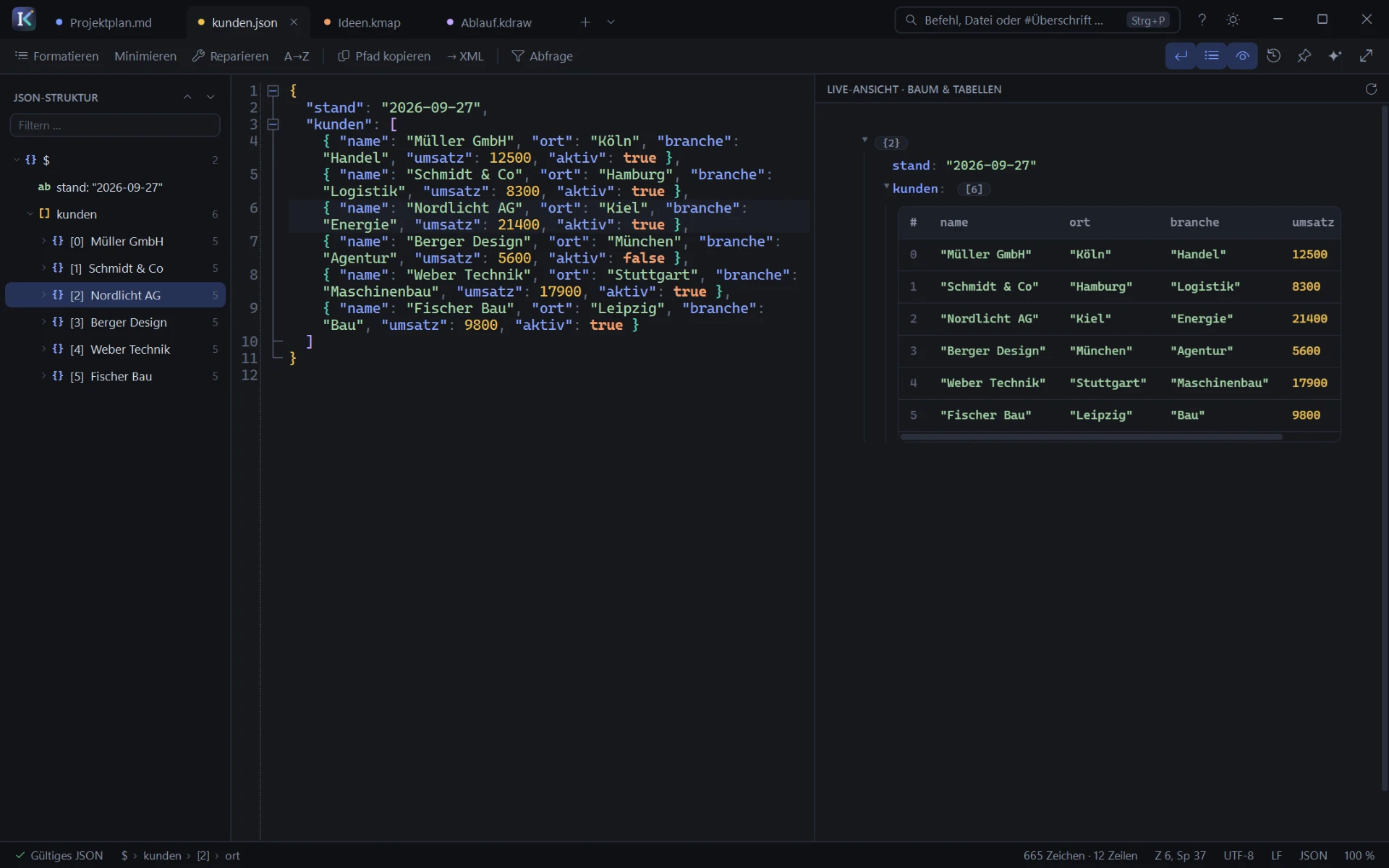1389x868 pixels.
Task: Open the AI sparkle assistant icon
Action: 1335,56
